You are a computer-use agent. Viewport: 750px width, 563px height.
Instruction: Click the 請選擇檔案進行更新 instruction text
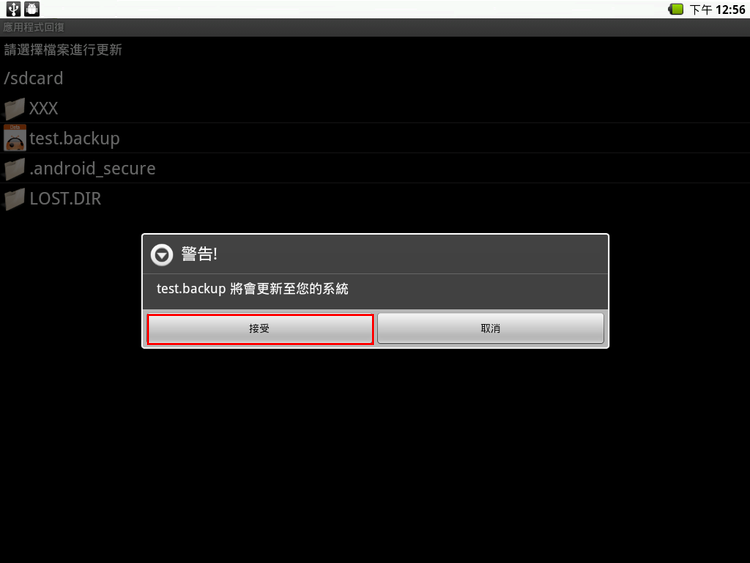coord(63,50)
